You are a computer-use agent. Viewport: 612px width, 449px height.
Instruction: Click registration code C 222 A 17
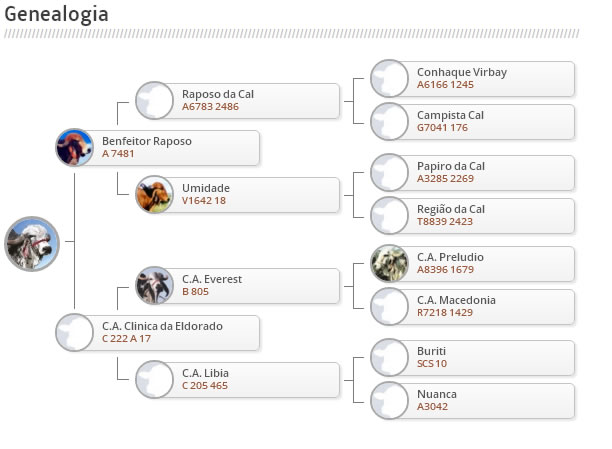click(x=127, y=339)
